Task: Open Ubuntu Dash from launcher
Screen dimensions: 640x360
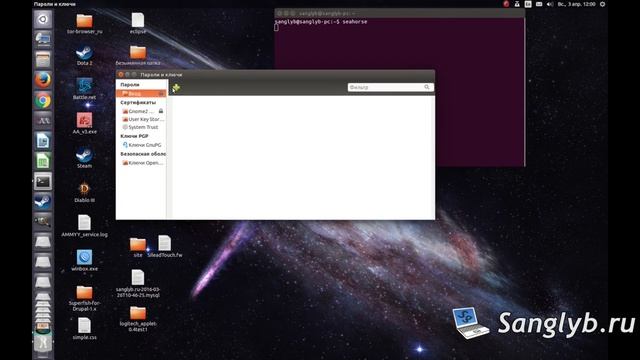Action: pyautogui.click(x=43, y=19)
